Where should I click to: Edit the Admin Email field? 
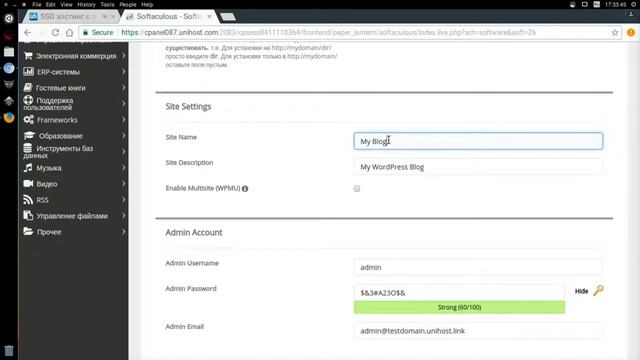pyautogui.click(x=478, y=331)
